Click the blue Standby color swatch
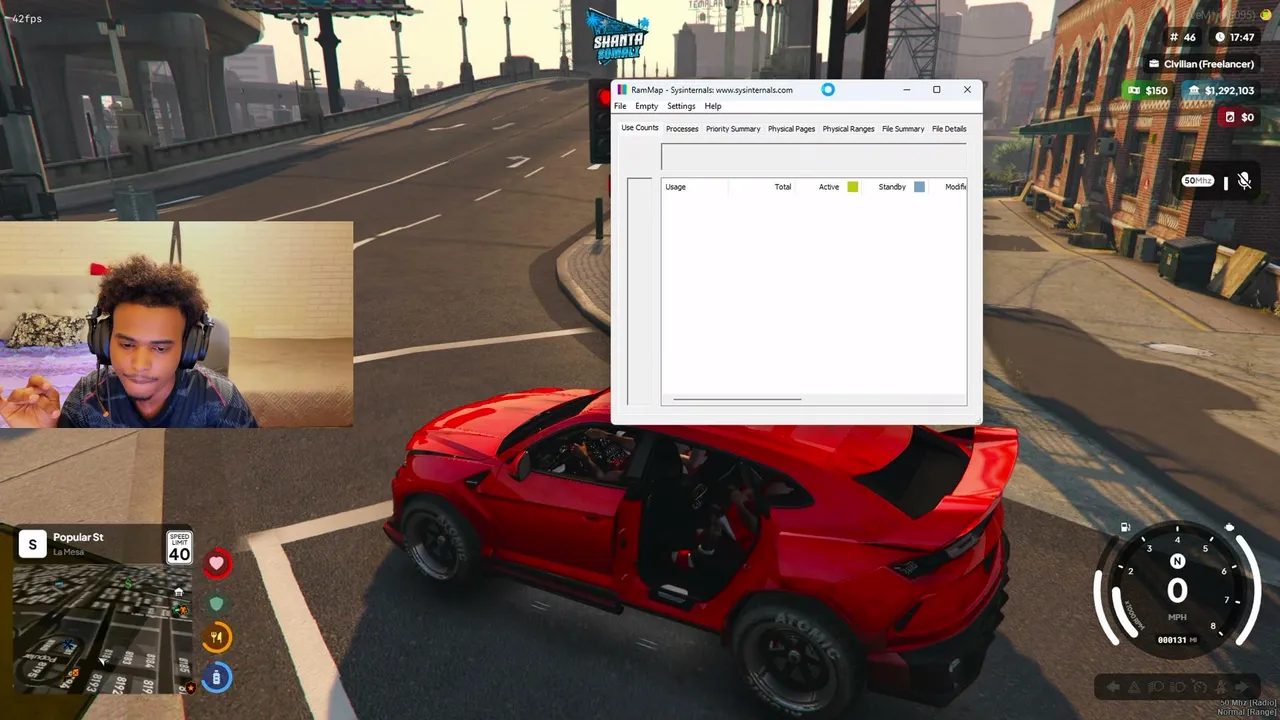 click(919, 187)
